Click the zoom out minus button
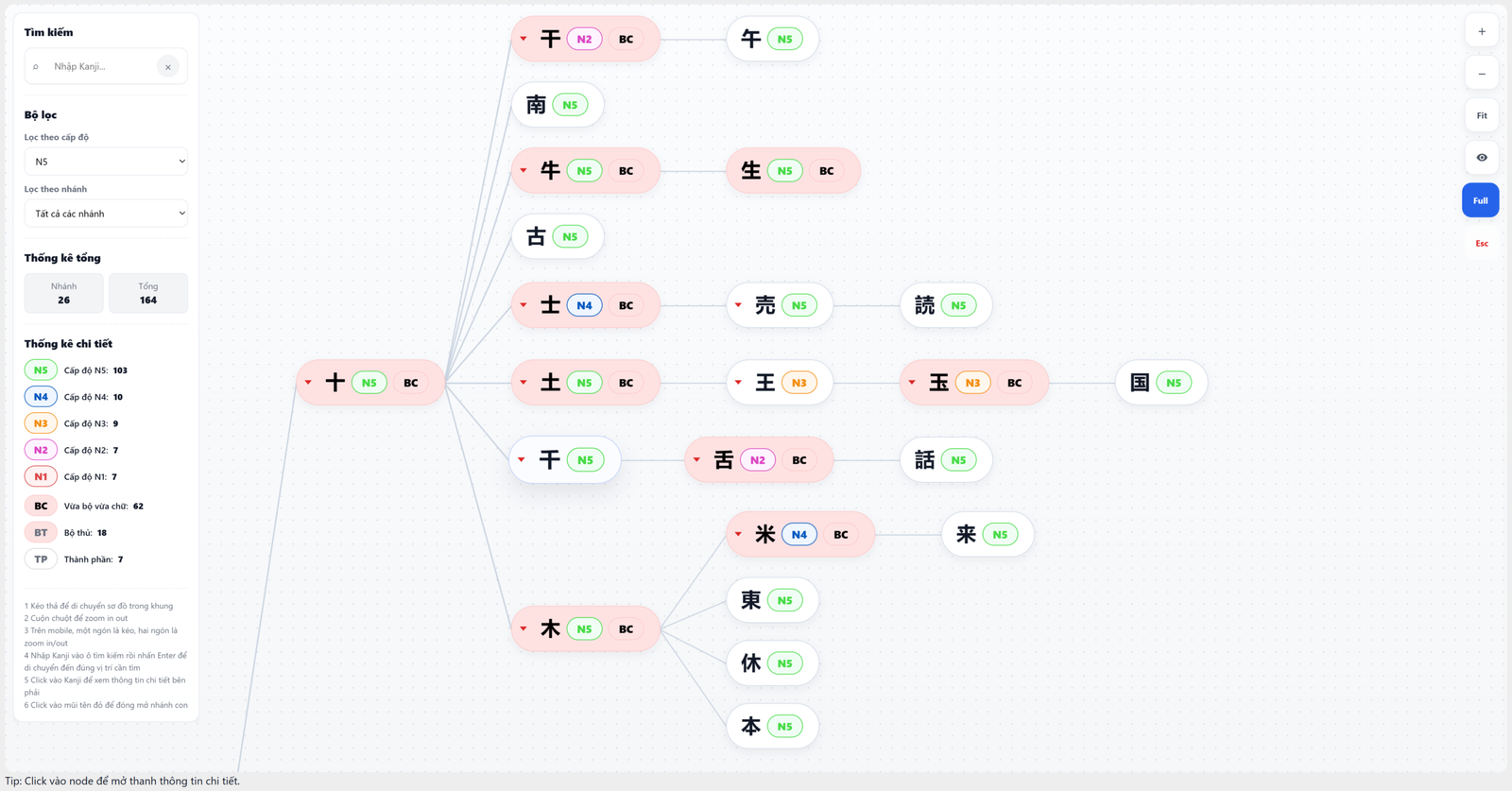The image size is (1512, 791). tap(1481, 74)
